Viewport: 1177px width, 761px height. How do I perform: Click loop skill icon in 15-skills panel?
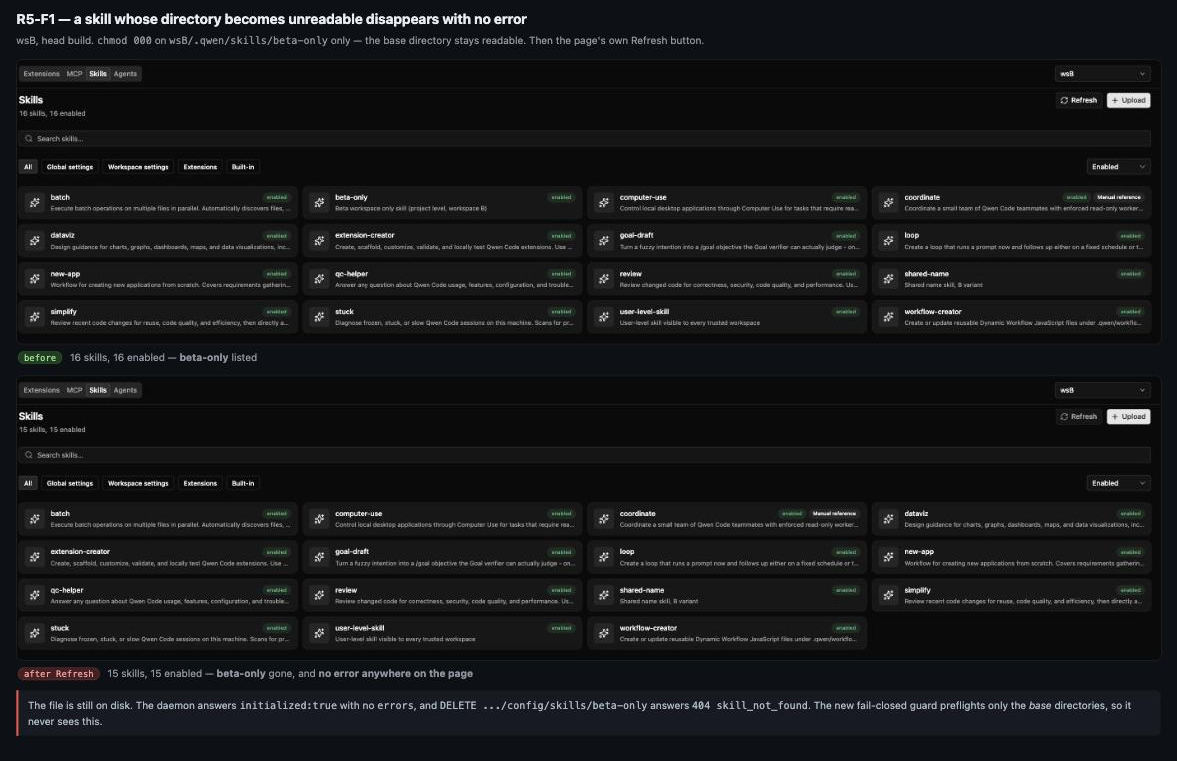(x=604, y=557)
